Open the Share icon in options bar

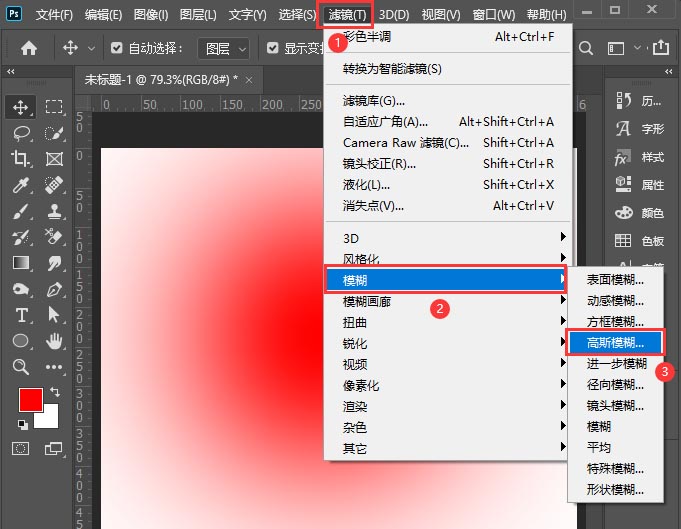[661, 47]
